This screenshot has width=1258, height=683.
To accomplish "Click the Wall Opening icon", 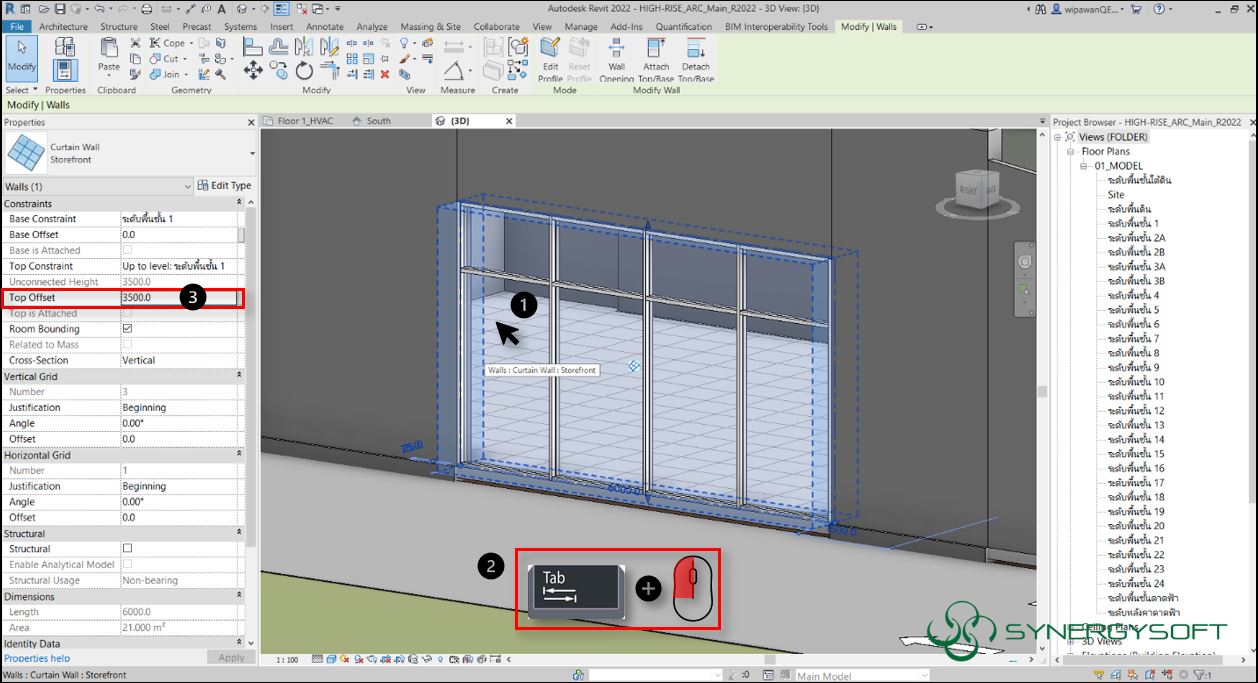I will click(x=617, y=58).
